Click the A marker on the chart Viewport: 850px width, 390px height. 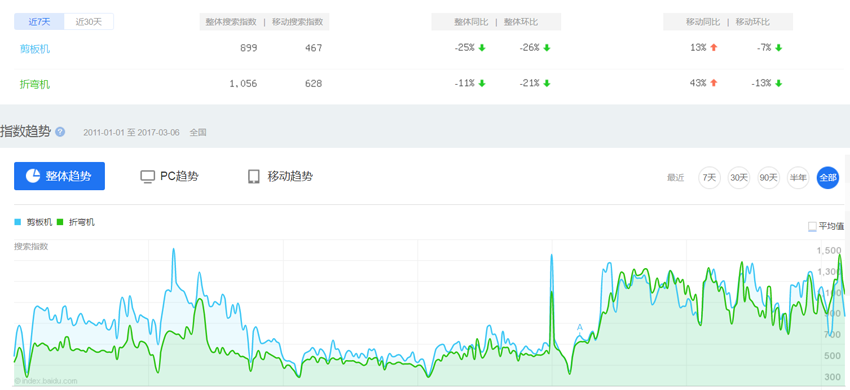[579, 327]
